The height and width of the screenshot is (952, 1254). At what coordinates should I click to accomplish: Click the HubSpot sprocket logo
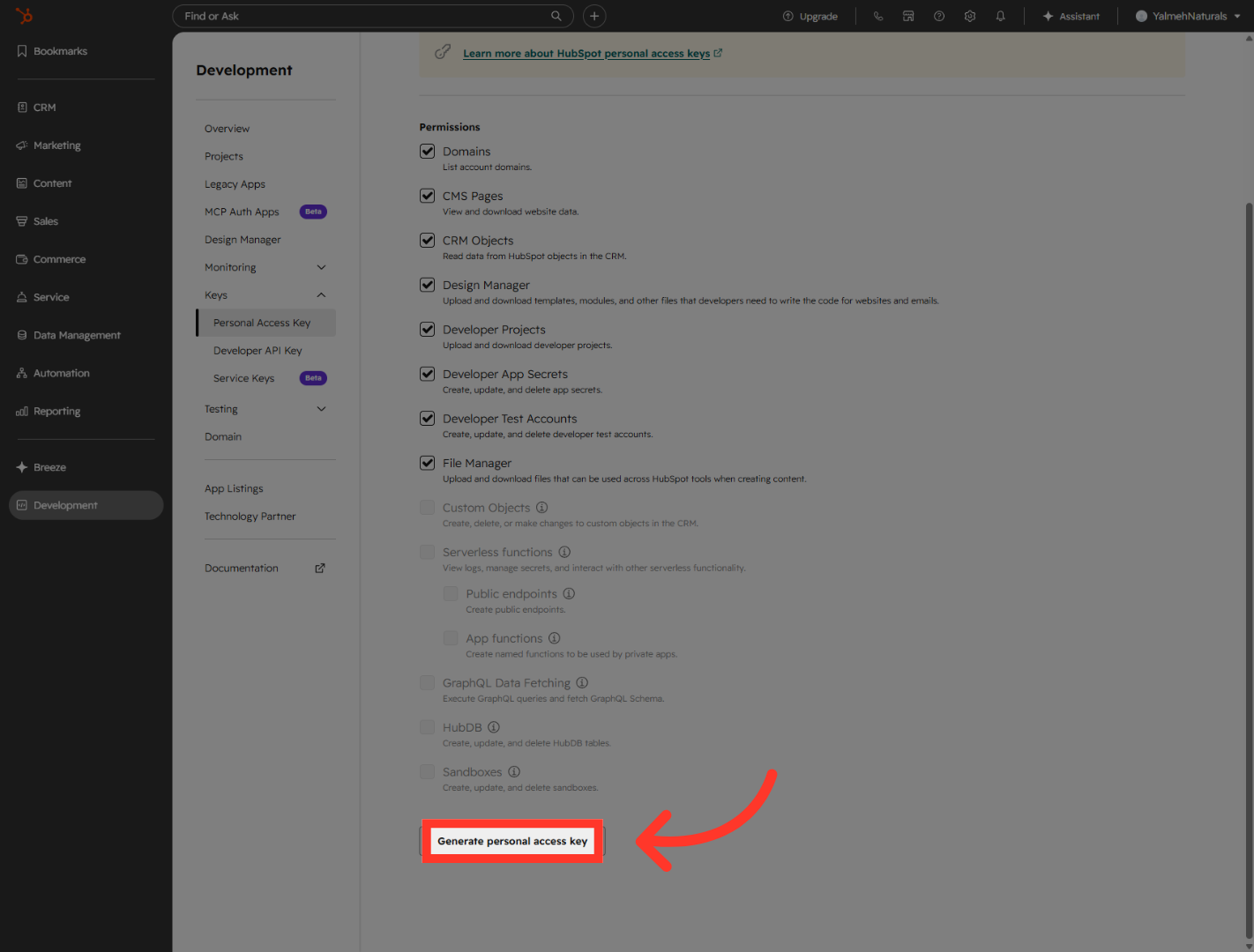(x=25, y=16)
